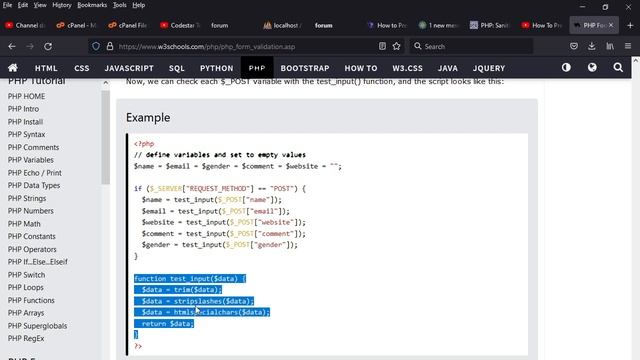
Task: Open the library bookshelf icon
Action: 610,46
